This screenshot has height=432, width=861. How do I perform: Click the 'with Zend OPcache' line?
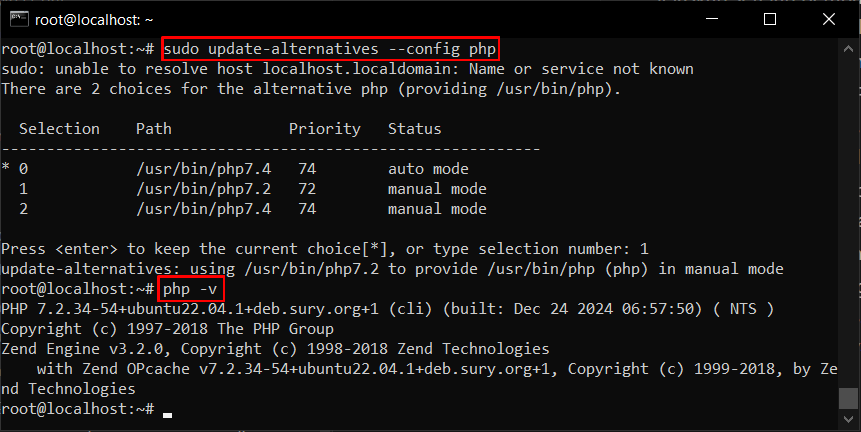pyautogui.click(x=437, y=369)
